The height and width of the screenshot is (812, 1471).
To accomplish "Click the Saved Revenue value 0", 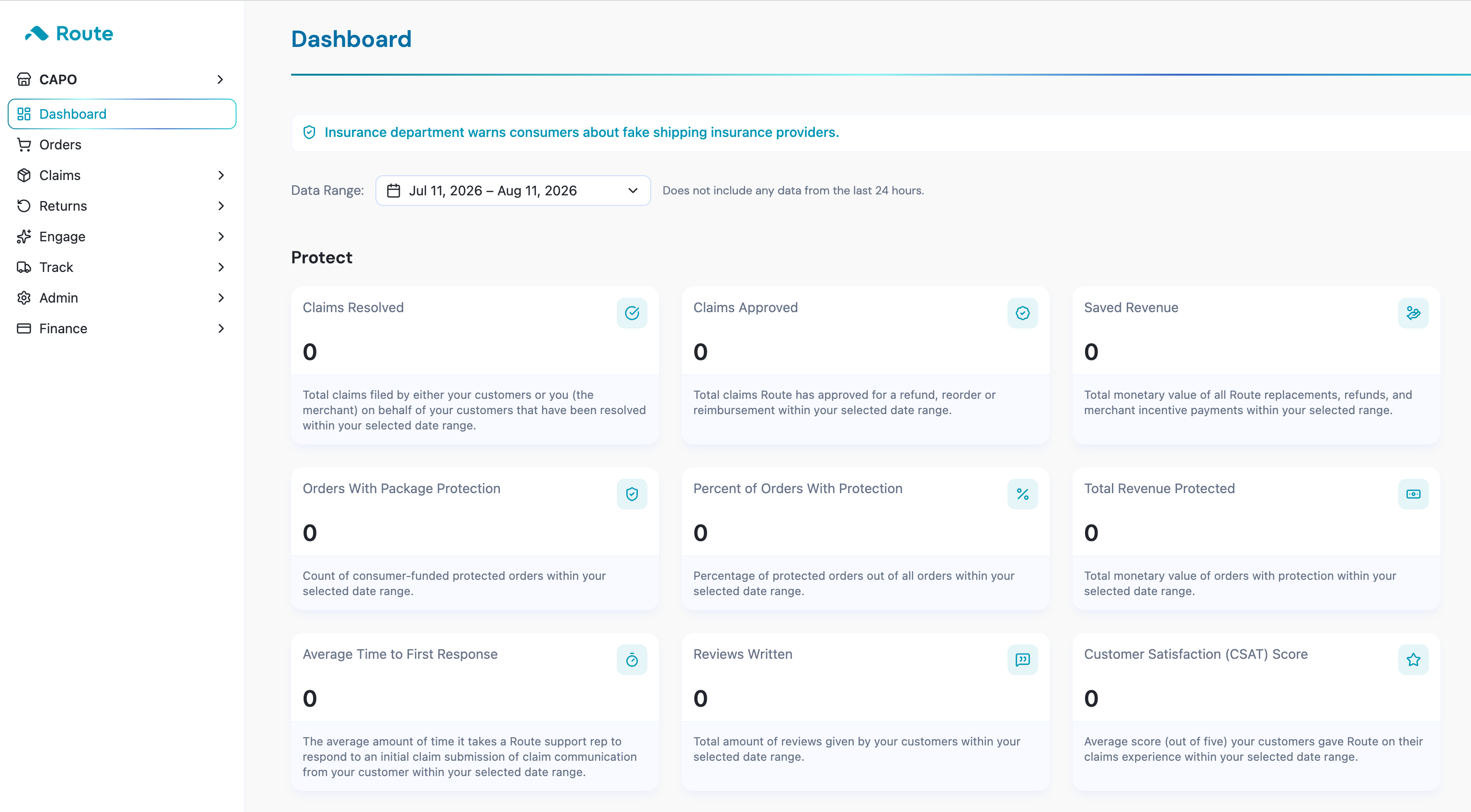I will tap(1091, 352).
